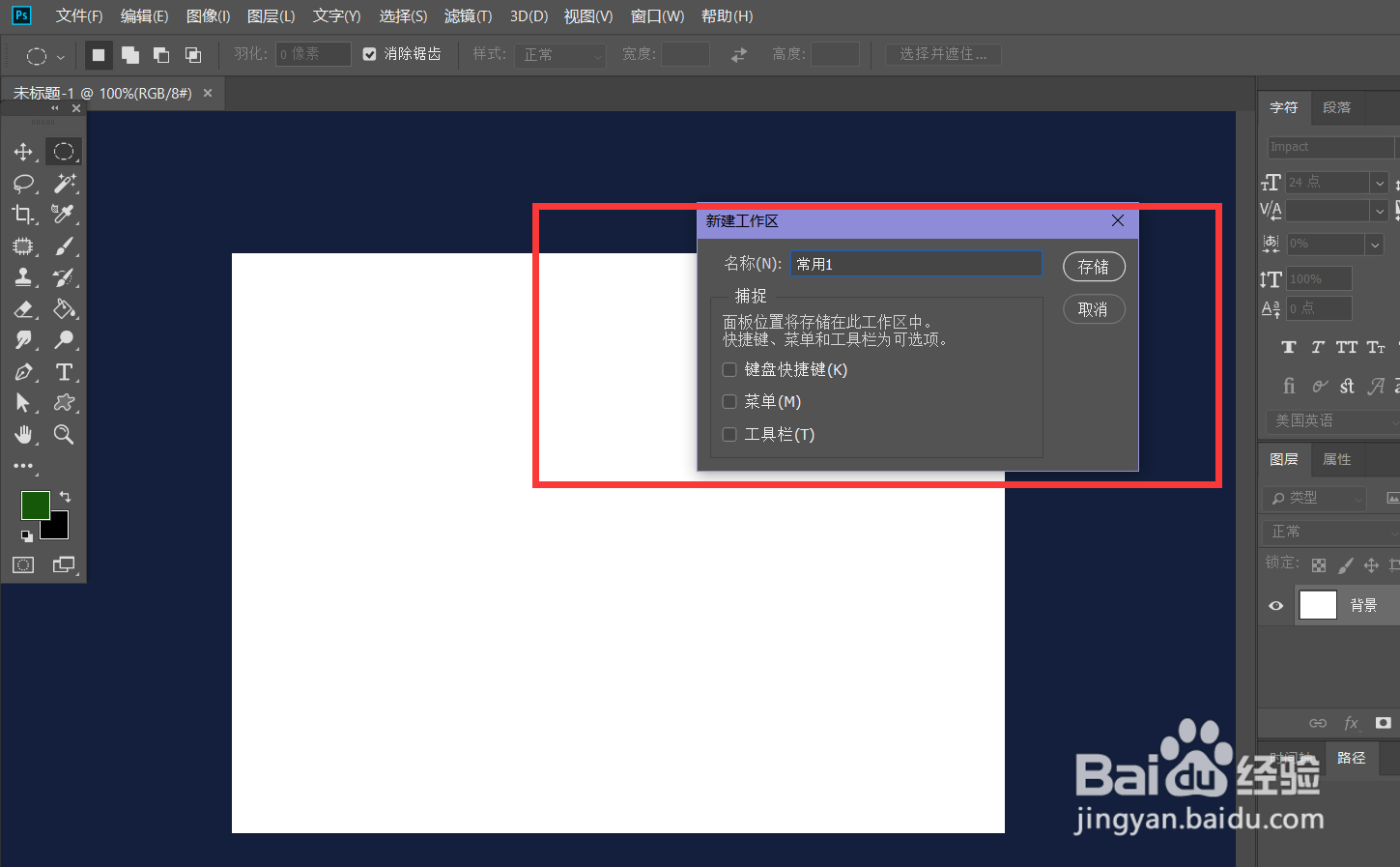
Task: Switch to the 段落 tab
Action: click(x=1337, y=107)
